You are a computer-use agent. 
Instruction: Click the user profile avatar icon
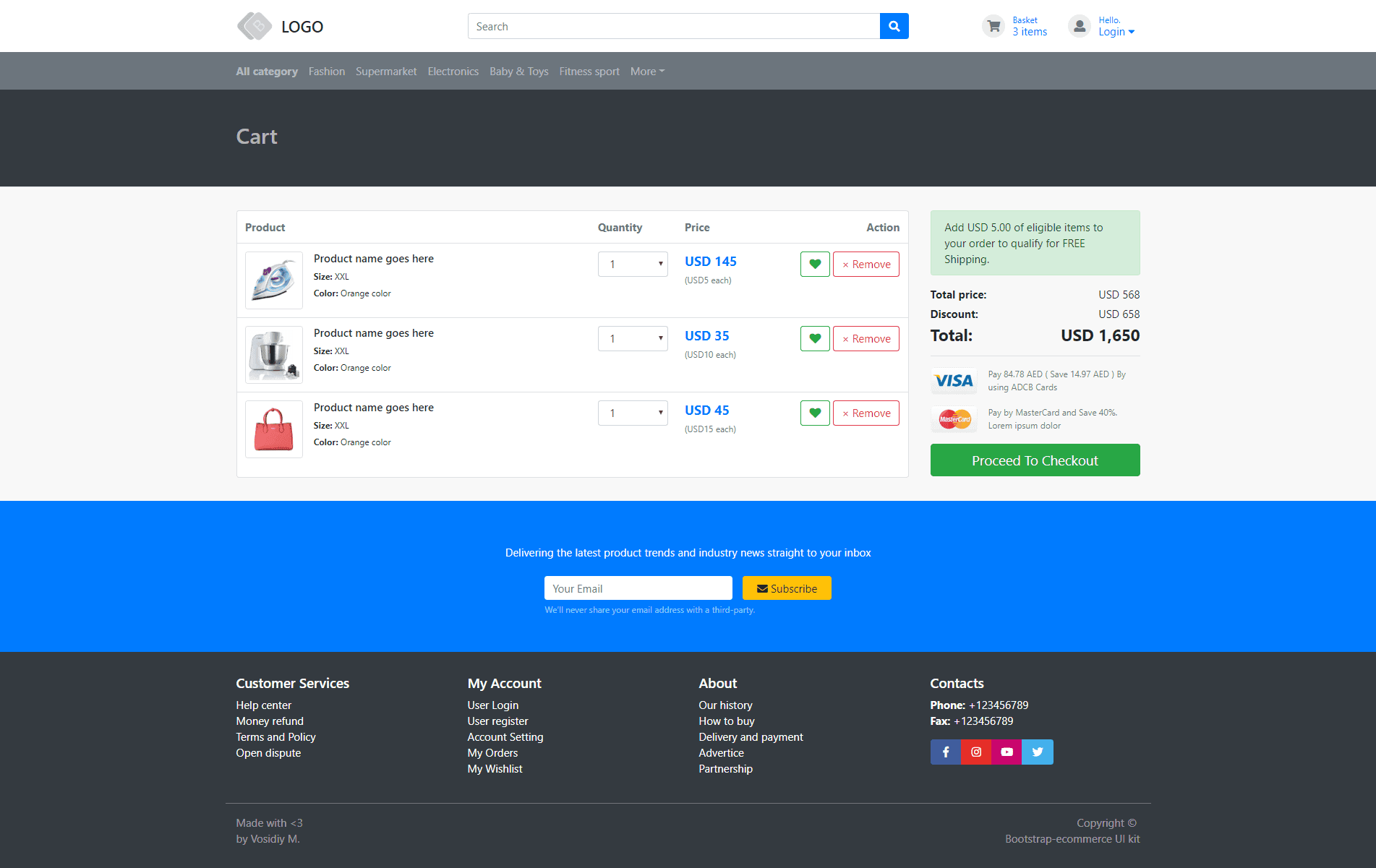1079,26
